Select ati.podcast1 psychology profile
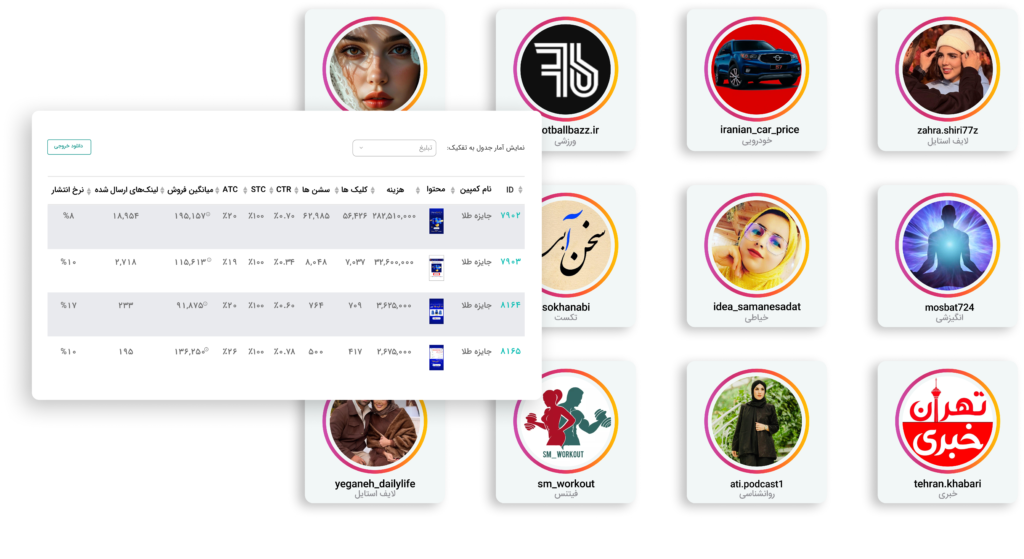Viewport: 1024px width, 559px height. click(757, 432)
